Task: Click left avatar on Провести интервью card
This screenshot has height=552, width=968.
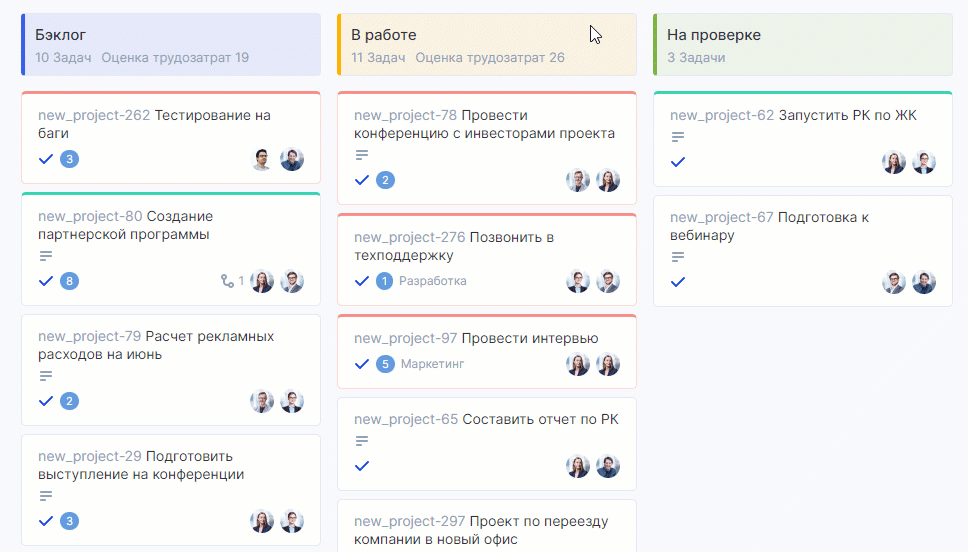Action: click(x=578, y=364)
